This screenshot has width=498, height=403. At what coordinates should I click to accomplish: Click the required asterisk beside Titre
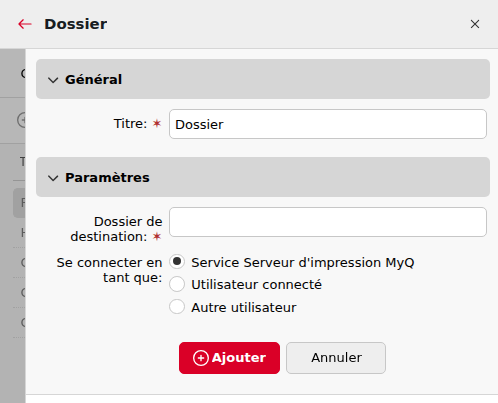tap(157, 124)
